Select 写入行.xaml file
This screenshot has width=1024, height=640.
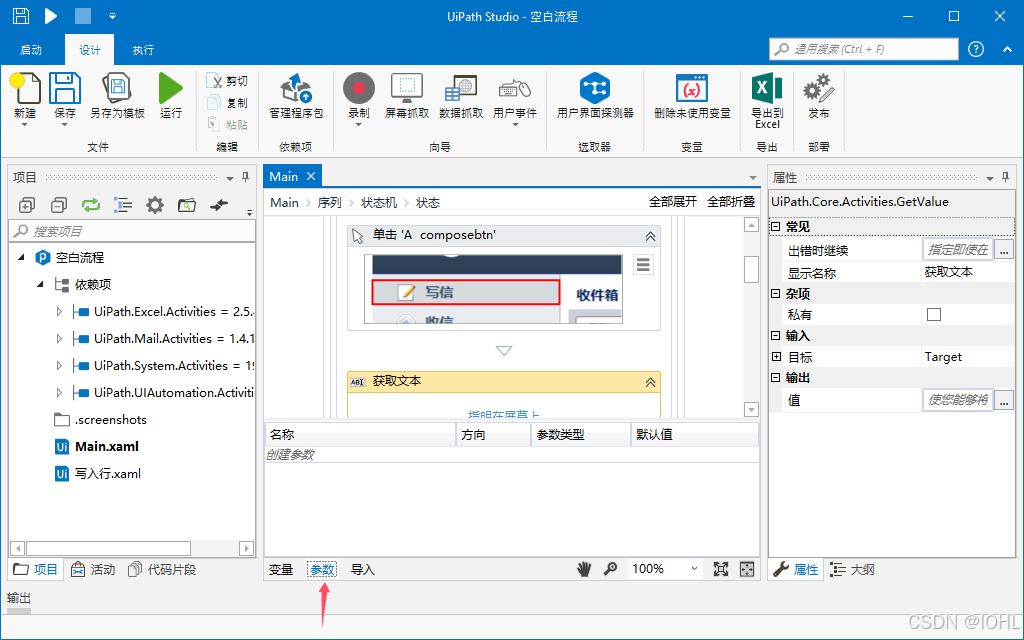(x=98, y=473)
